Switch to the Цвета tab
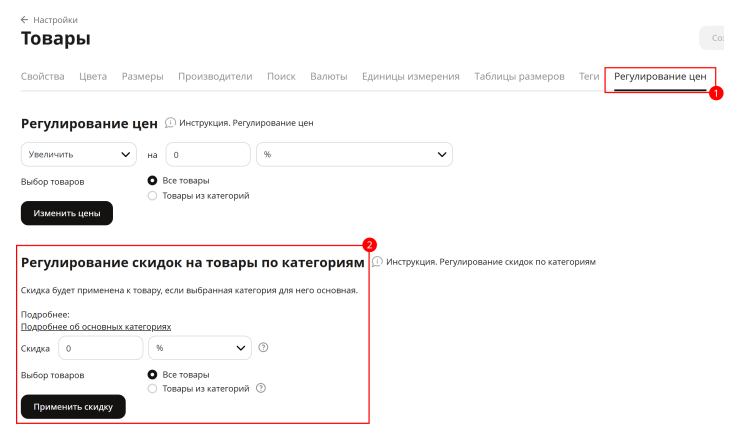 pyautogui.click(x=93, y=76)
